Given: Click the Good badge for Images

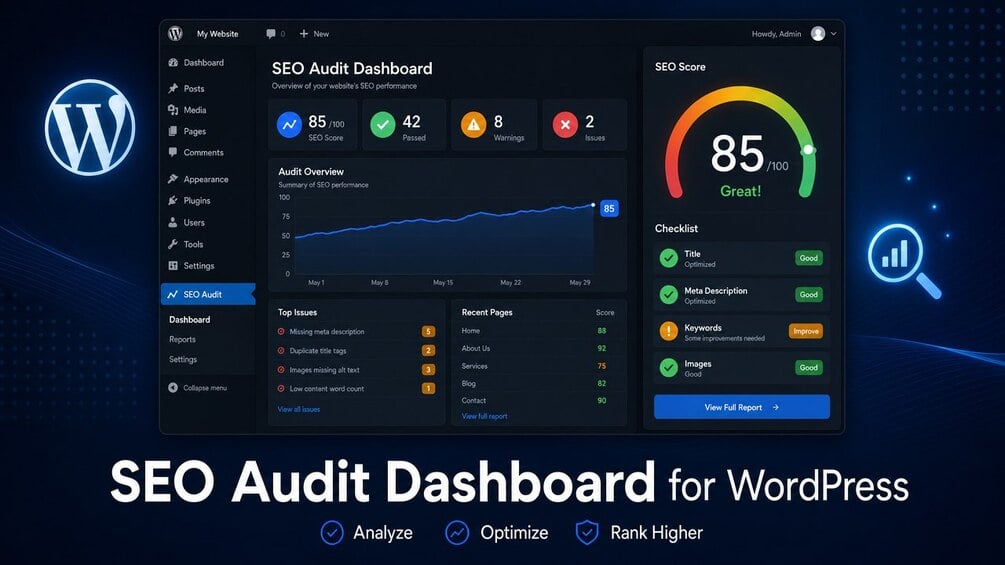Looking at the screenshot, I should (808, 368).
